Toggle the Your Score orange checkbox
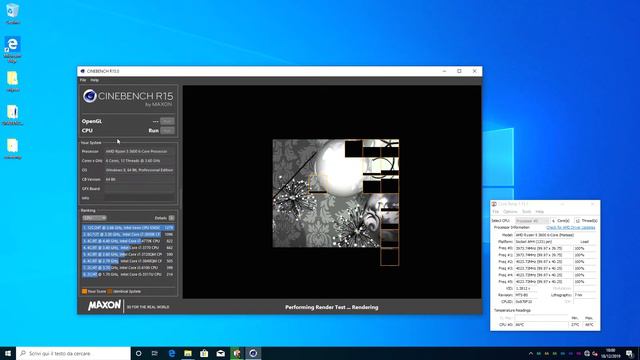Image resolution: width=640 pixels, height=360 pixels. pos(84,291)
